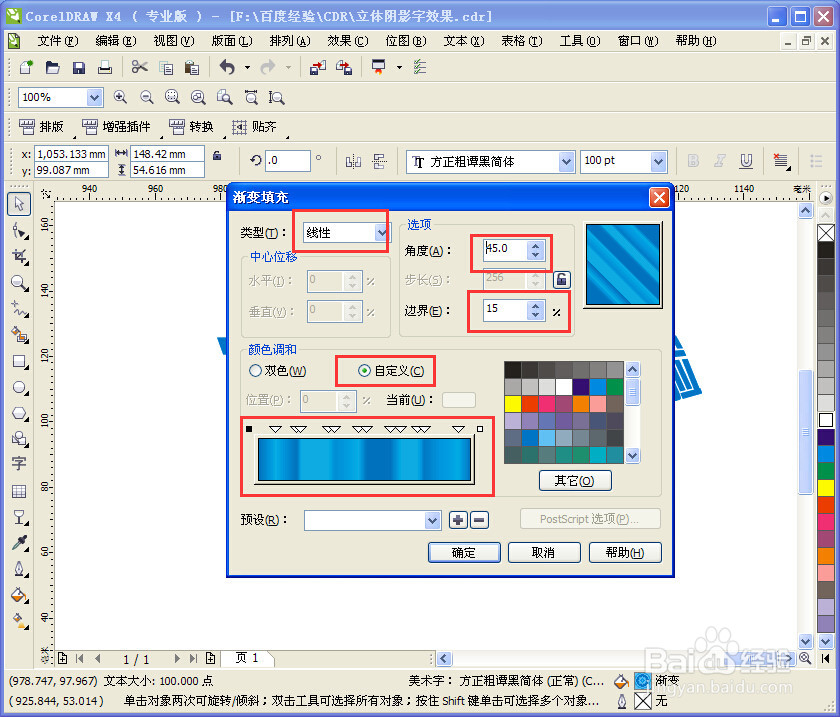Open the 位图(B) menu
The width and height of the screenshot is (840, 717).
click(406, 41)
